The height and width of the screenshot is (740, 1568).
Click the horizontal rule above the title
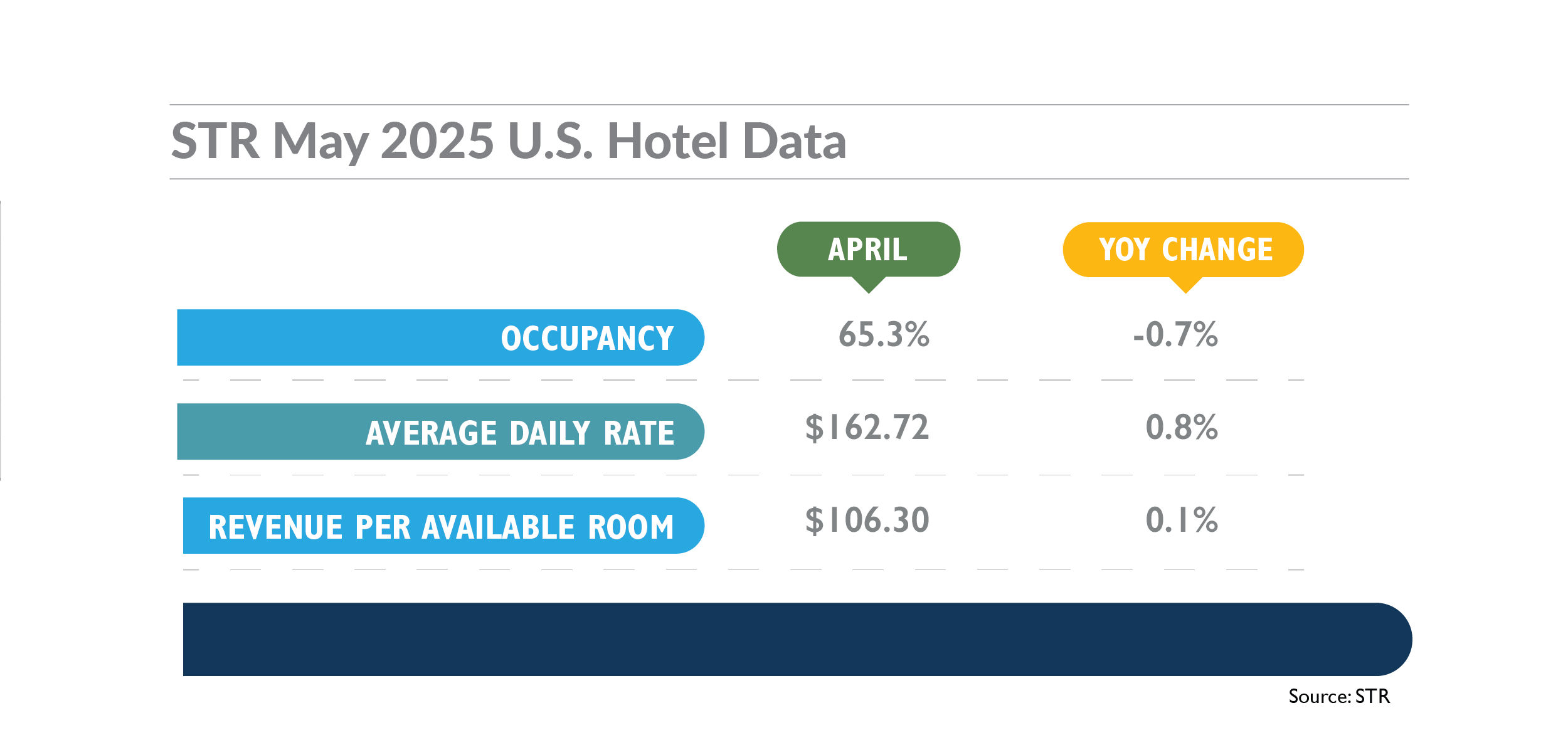pyautogui.click(x=789, y=105)
